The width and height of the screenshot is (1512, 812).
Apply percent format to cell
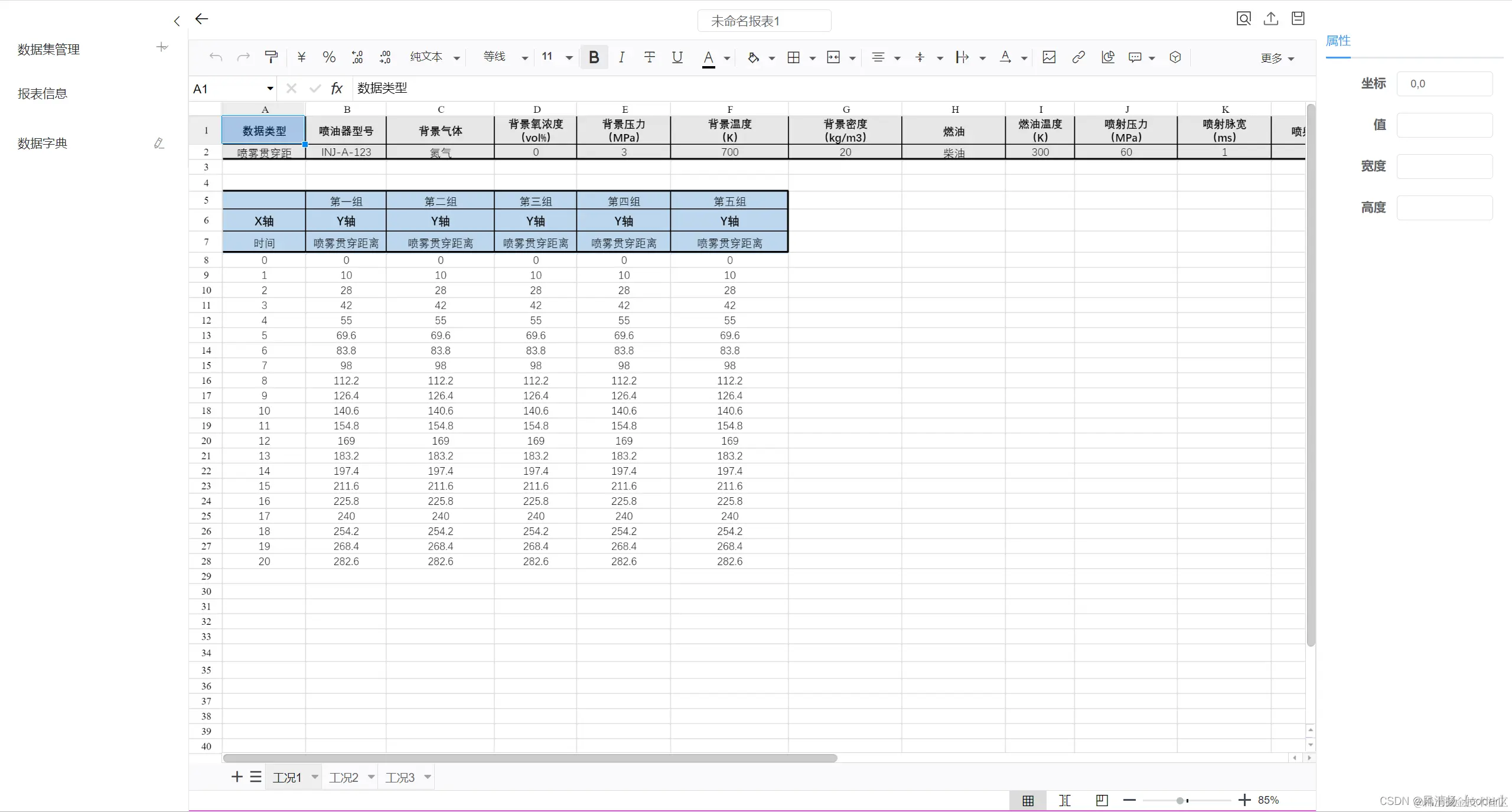point(329,57)
